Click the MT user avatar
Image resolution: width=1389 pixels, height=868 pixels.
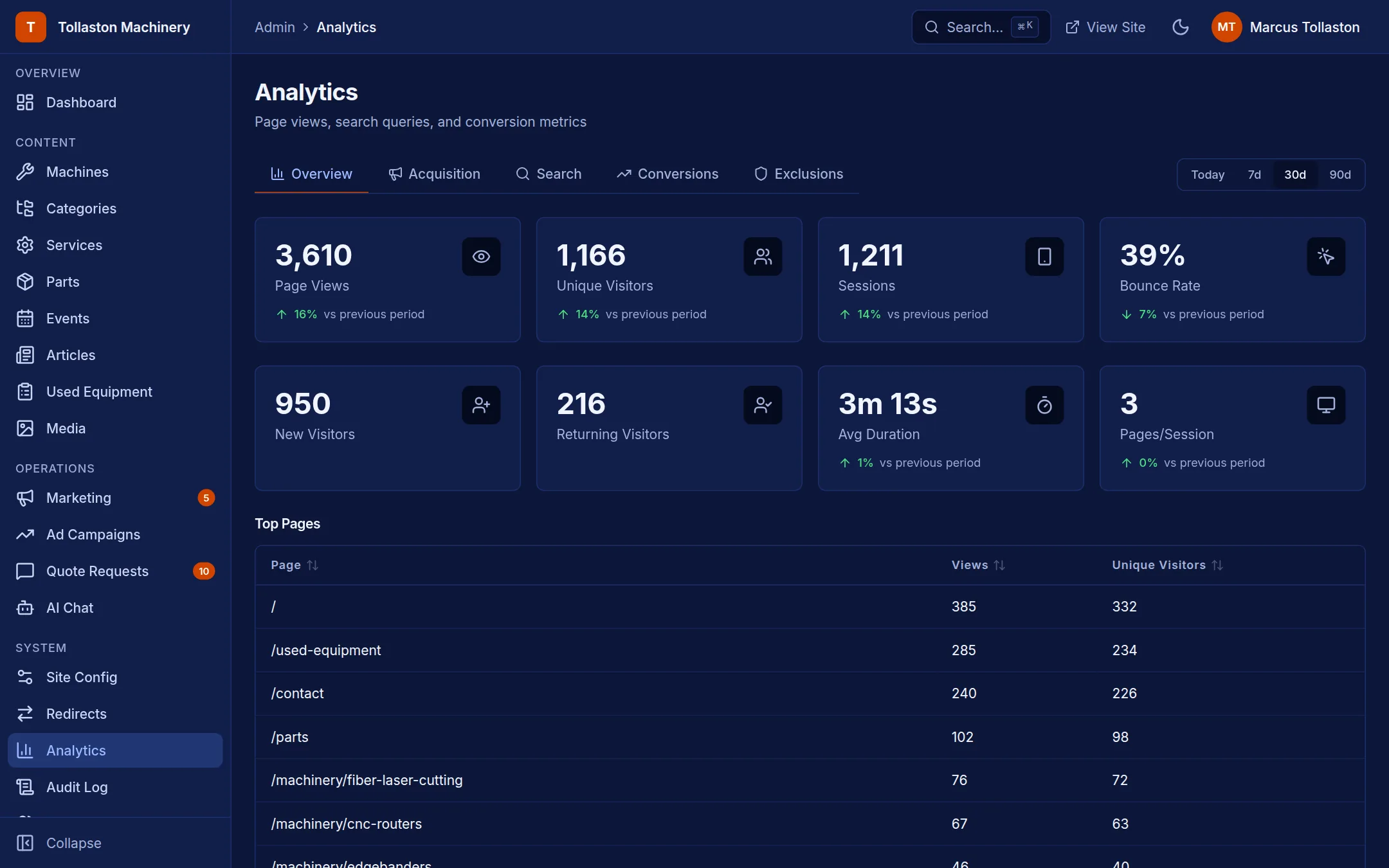[x=1226, y=27]
